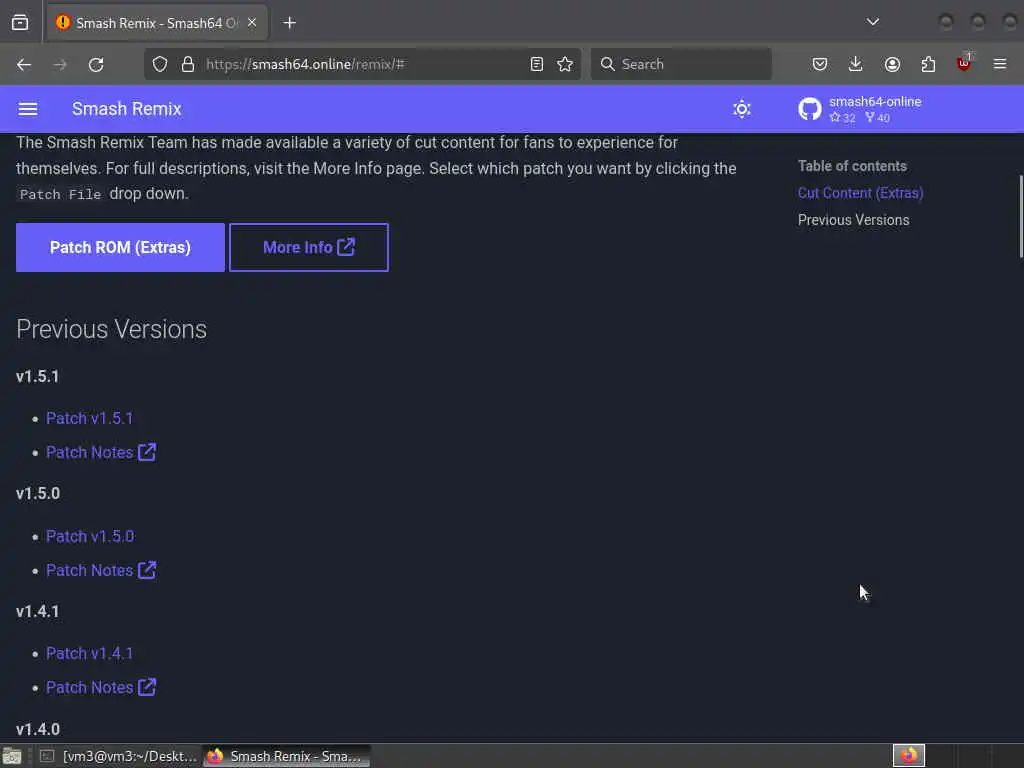Open the site hamburger navigation menu
The image size is (1024, 768).
tap(27, 108)
